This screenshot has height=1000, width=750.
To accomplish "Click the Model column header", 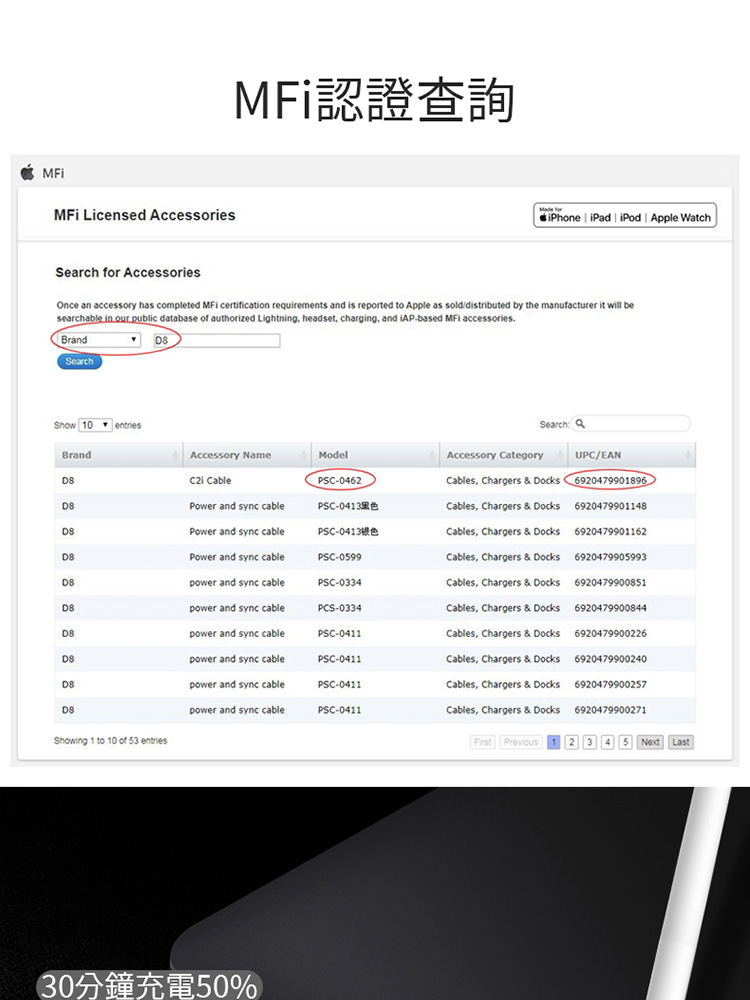I will click(x=333, y=456).
